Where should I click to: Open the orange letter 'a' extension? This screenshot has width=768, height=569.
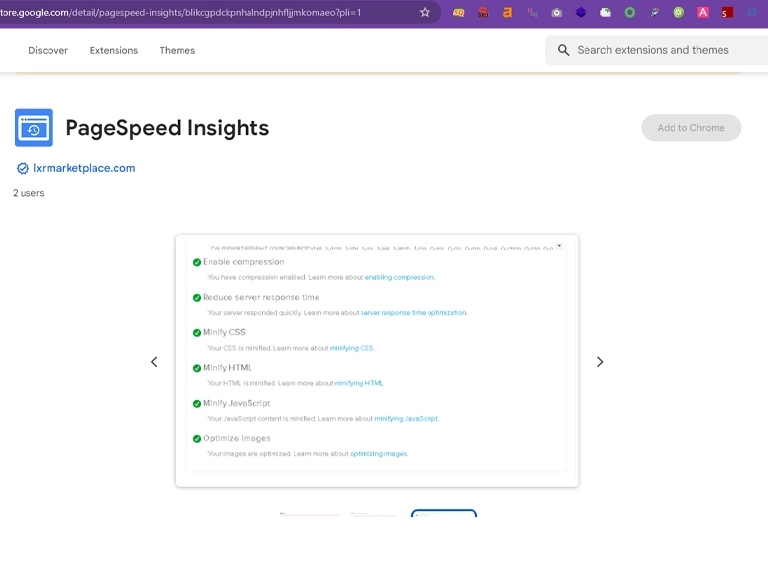pyautogui.click(x=507, y=13)
